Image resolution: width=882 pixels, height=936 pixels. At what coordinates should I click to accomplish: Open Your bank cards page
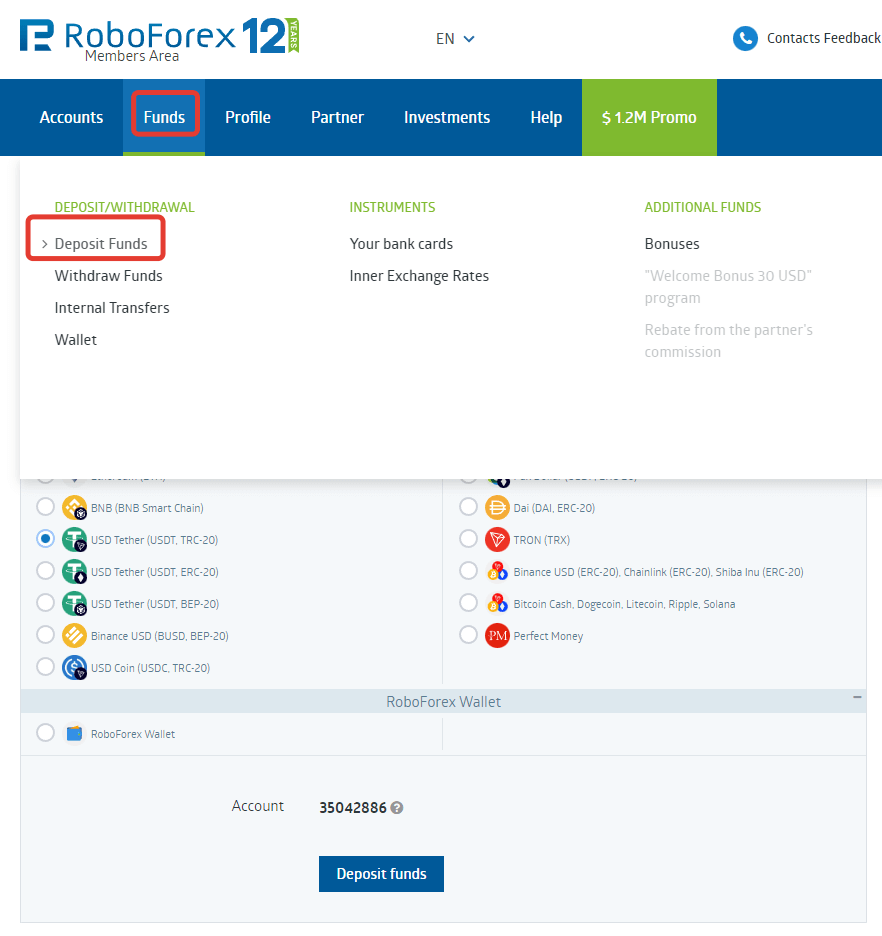(401, 244)
